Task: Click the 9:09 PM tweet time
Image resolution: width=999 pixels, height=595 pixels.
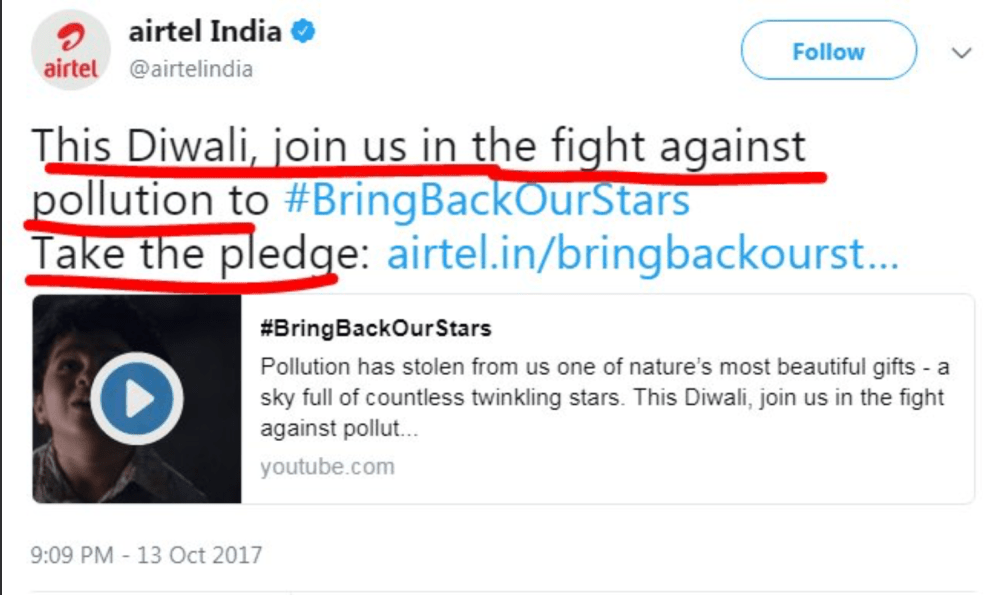Action: click(72, 553)
